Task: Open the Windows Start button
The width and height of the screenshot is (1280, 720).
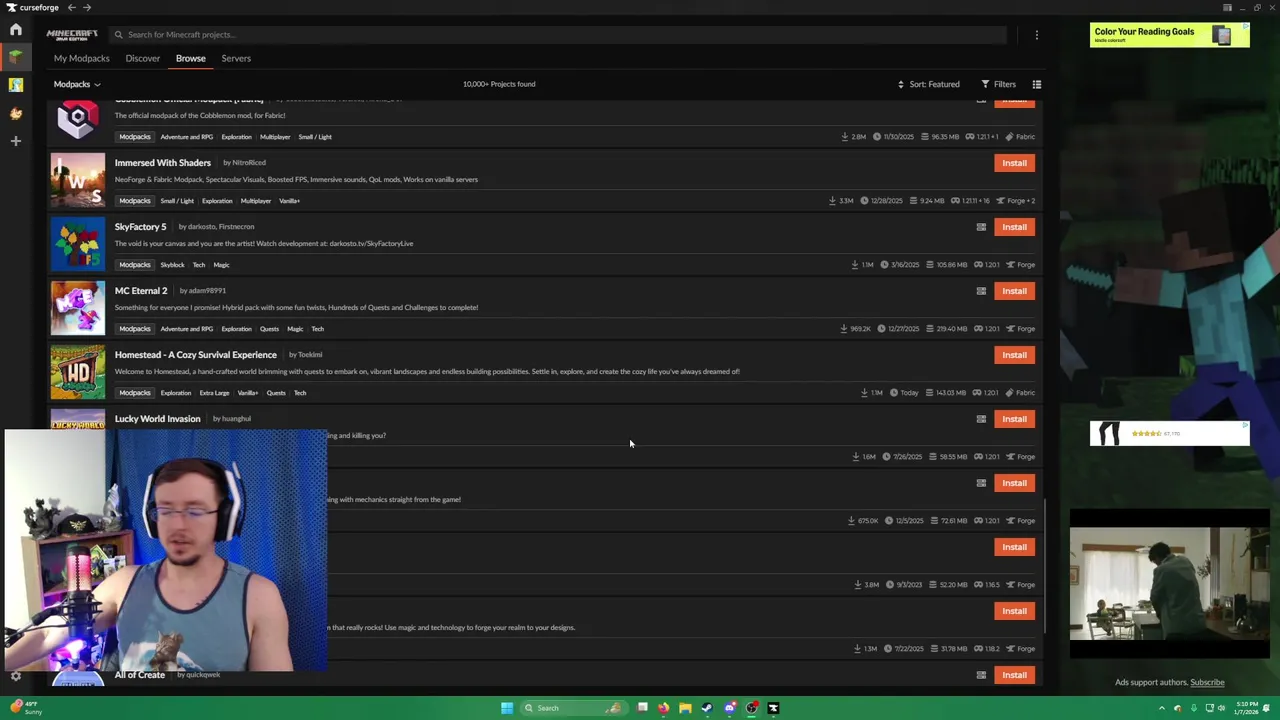Action: [x=507, y=708]
